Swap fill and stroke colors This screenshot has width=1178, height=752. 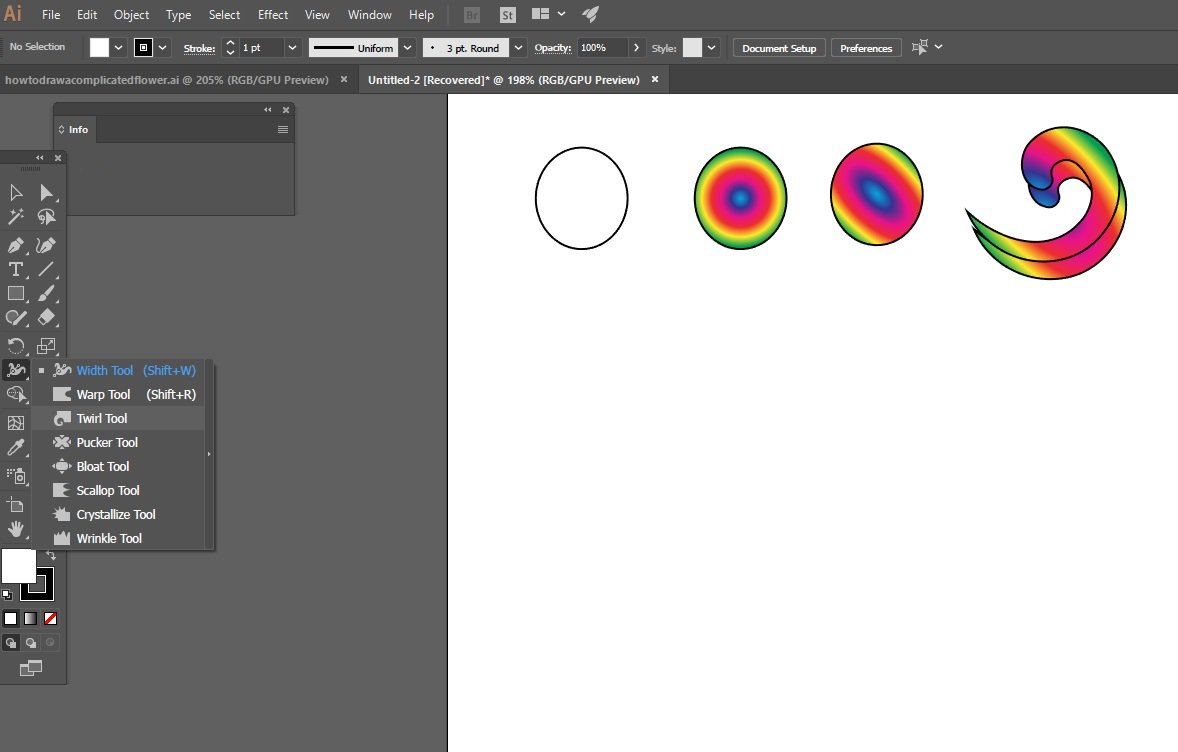tap(51, 555)
